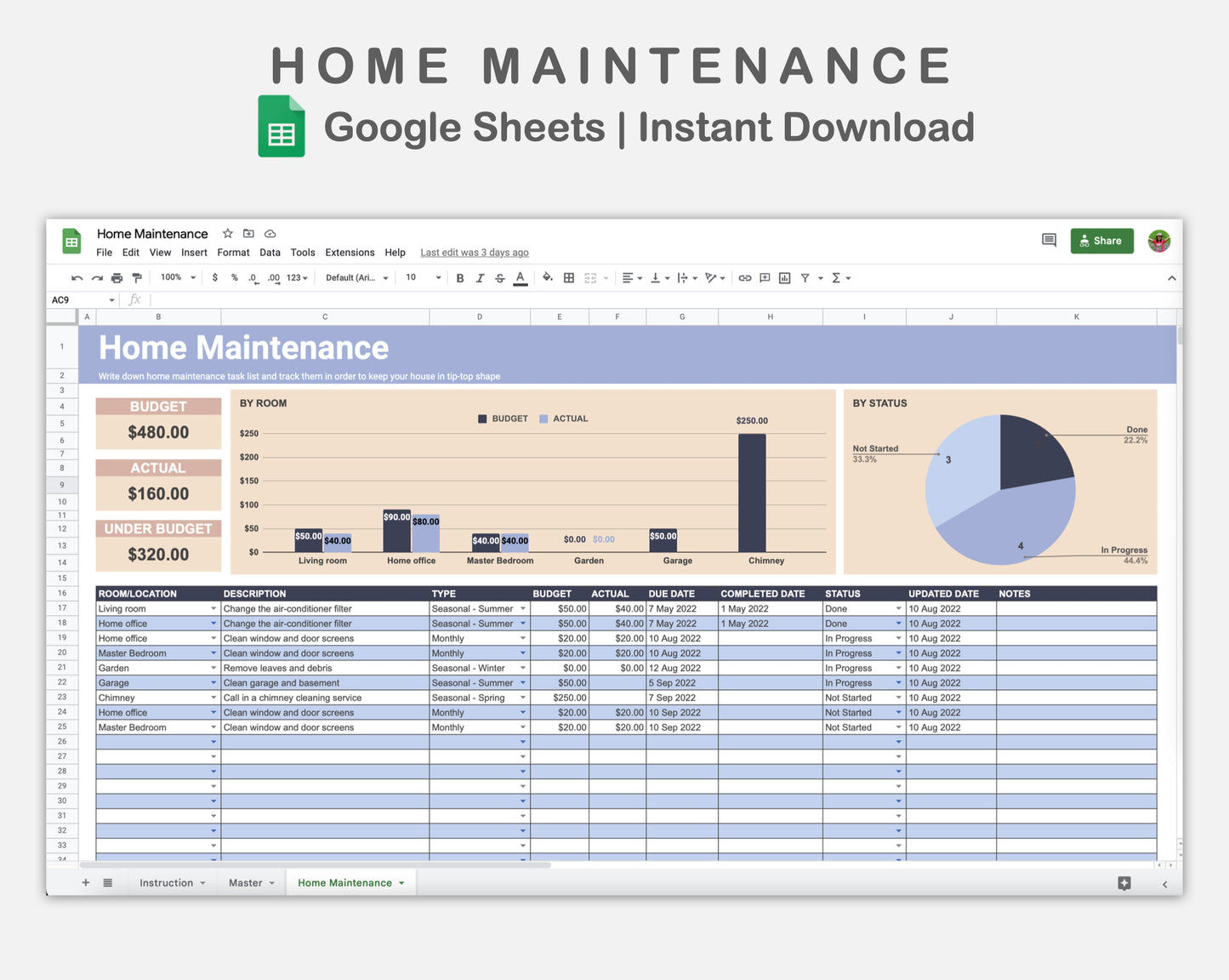The height and width of the screenshot is (980, 1229).
Task: Switch to the Master sheet tab
Action: click(x=247, y=882)
